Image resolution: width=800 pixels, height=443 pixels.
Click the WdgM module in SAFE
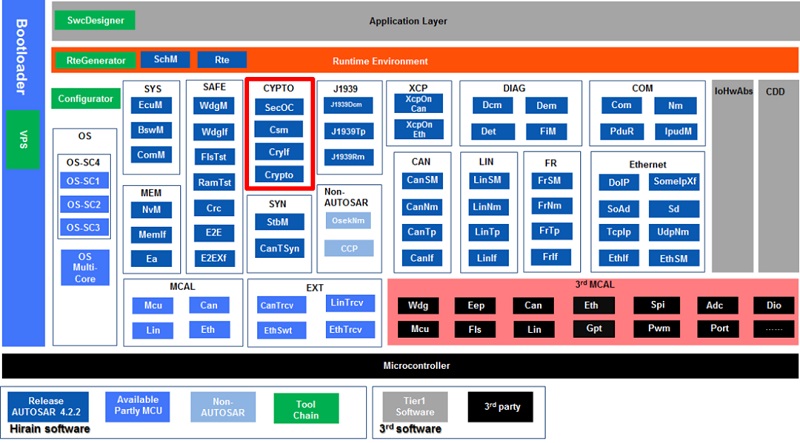(214, 106)
